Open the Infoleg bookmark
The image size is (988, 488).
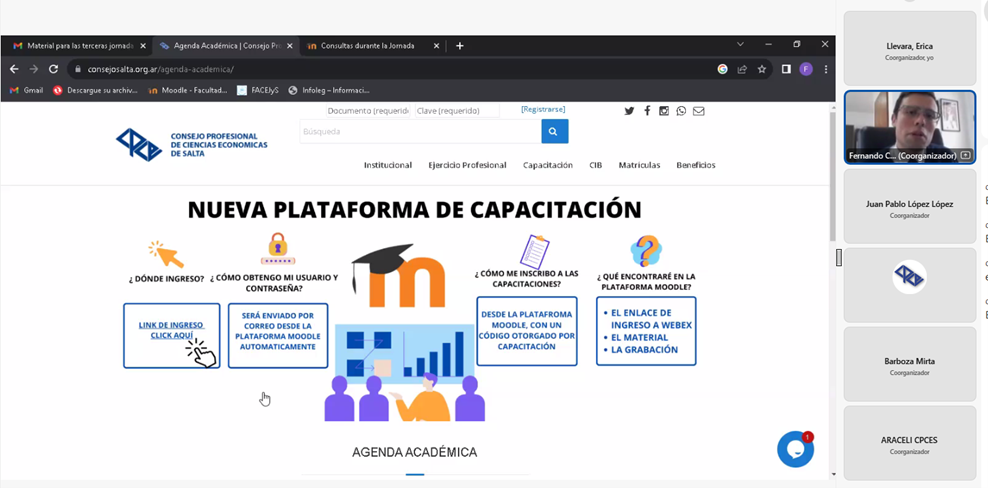point(329,90)
